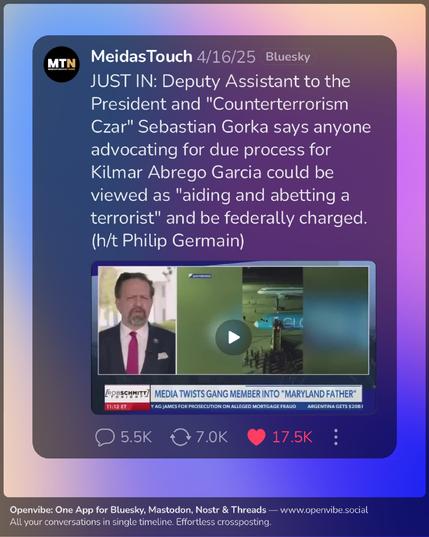View the 7.0K reposts count

[212, 437]
